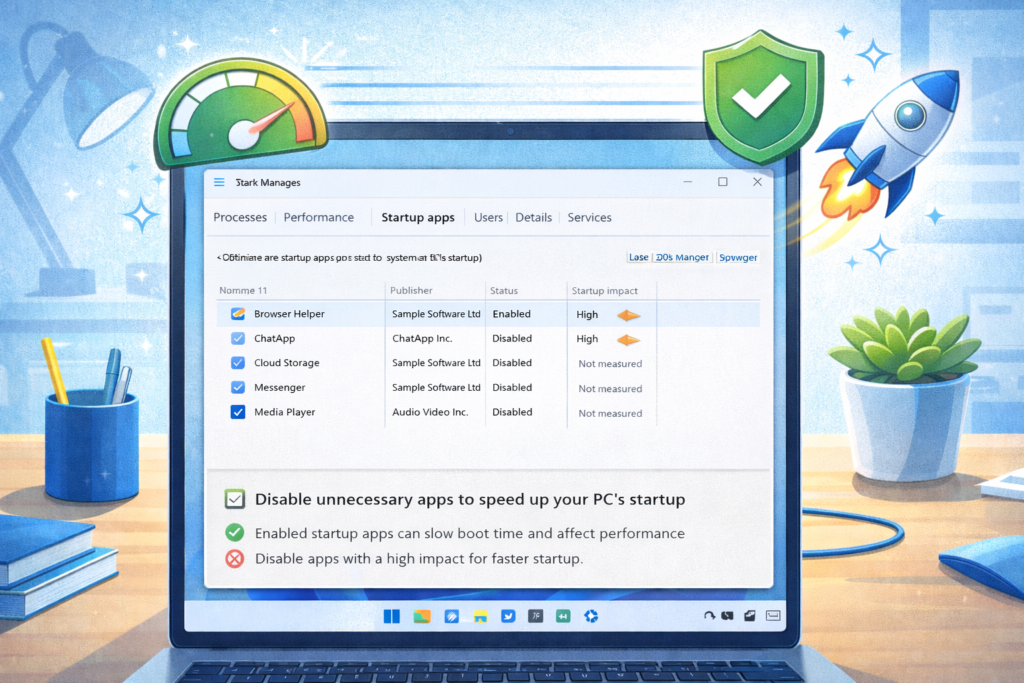Click the Task View icon on the taskbar
The width and height of the screenshot is (1024, 683).
click(x=392, y=616)
